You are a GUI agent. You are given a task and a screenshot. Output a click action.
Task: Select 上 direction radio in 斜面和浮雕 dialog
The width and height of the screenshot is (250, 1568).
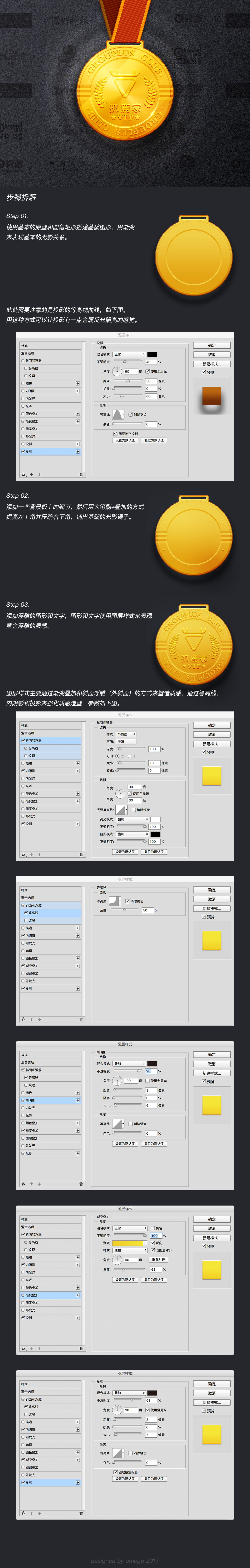click(x=118, y=756)
